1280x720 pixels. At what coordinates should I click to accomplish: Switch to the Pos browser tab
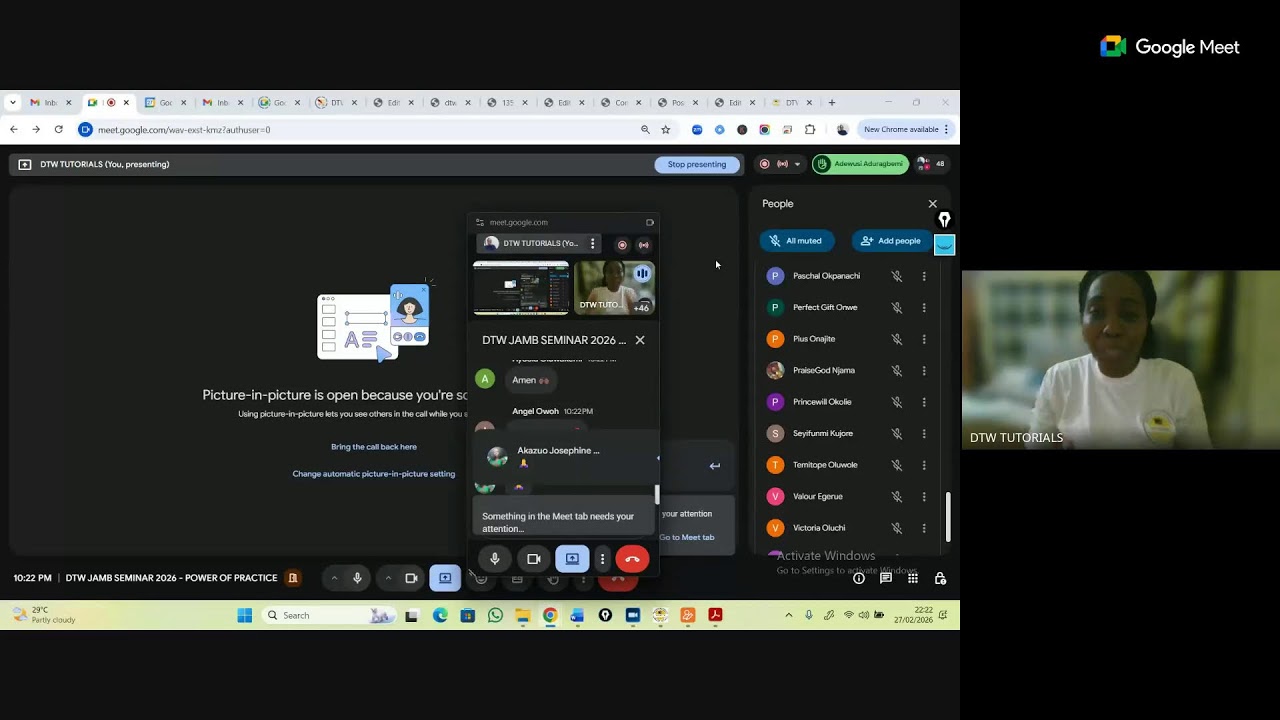point(679,102)
